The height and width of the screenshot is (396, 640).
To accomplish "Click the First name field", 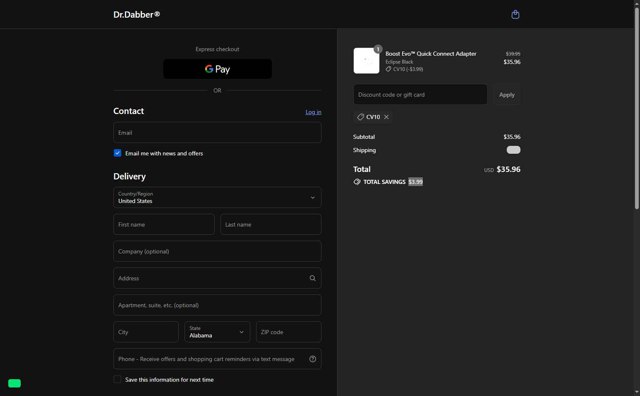I will click(164, 225).
